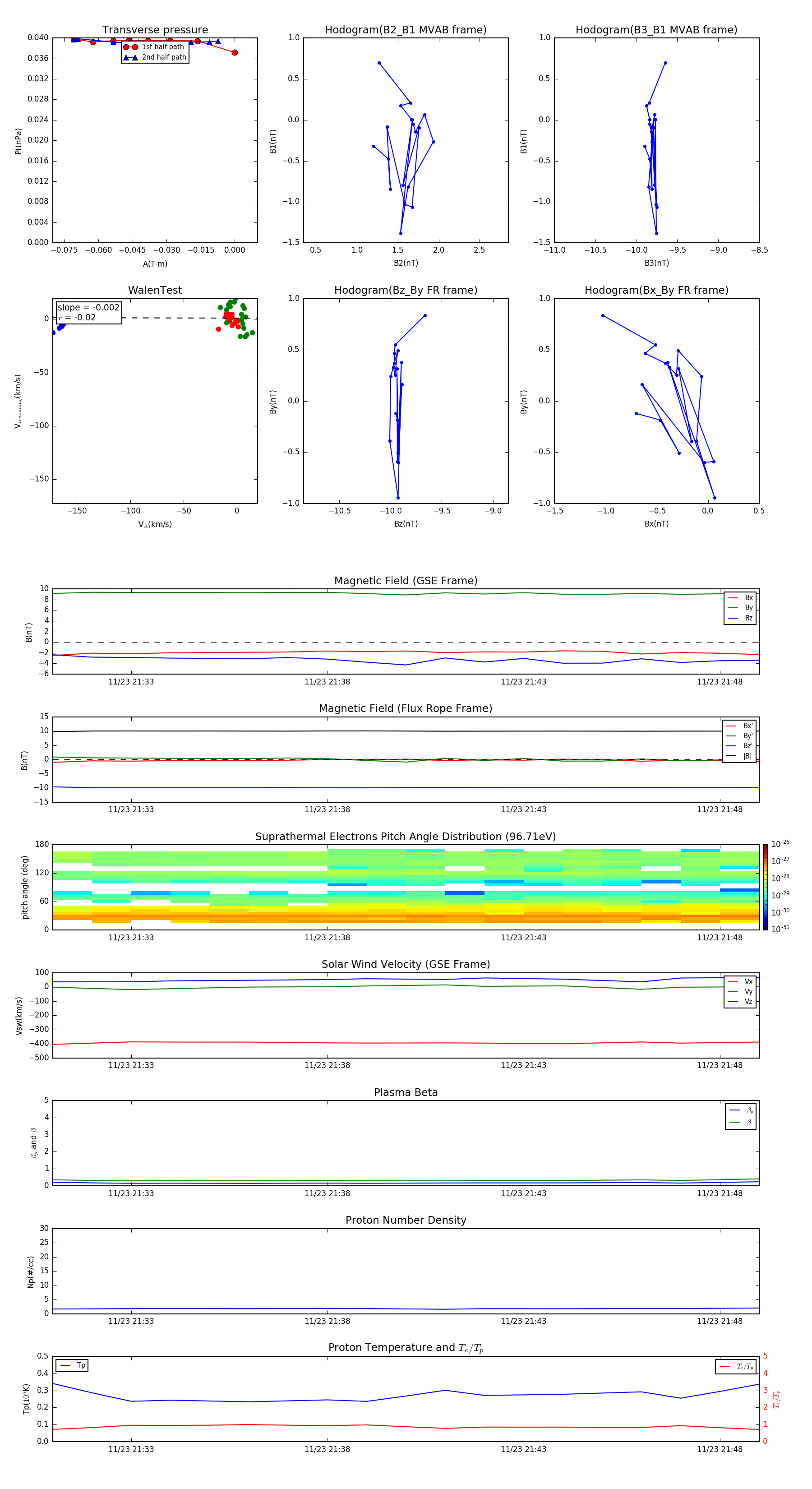Click the 'Hodogram(Bx_By FR frame)' title
Viewport: 812px width, 1489px height.
point(656,290)
